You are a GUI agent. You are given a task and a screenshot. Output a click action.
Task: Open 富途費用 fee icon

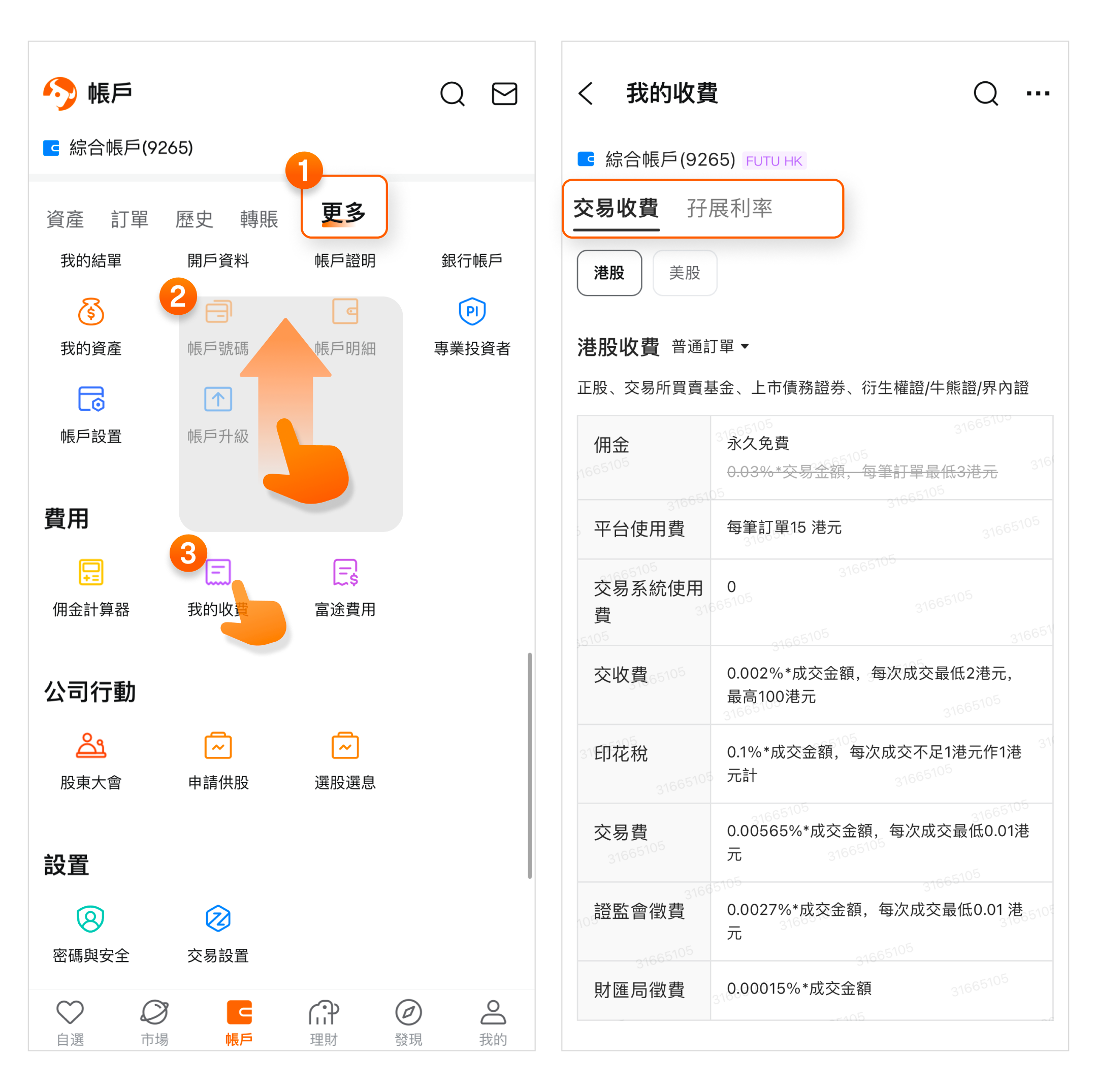tap(345, 572)
